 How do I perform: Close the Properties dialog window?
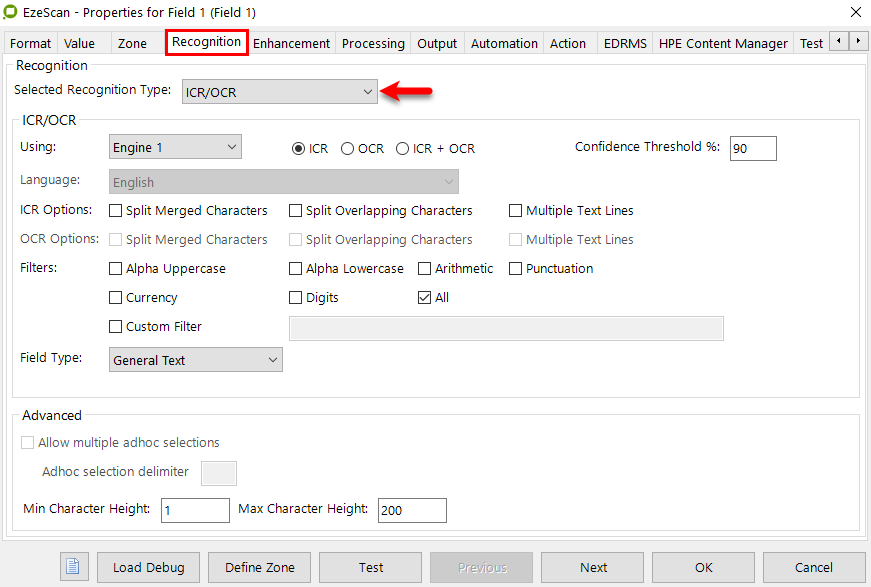(855, 12)
